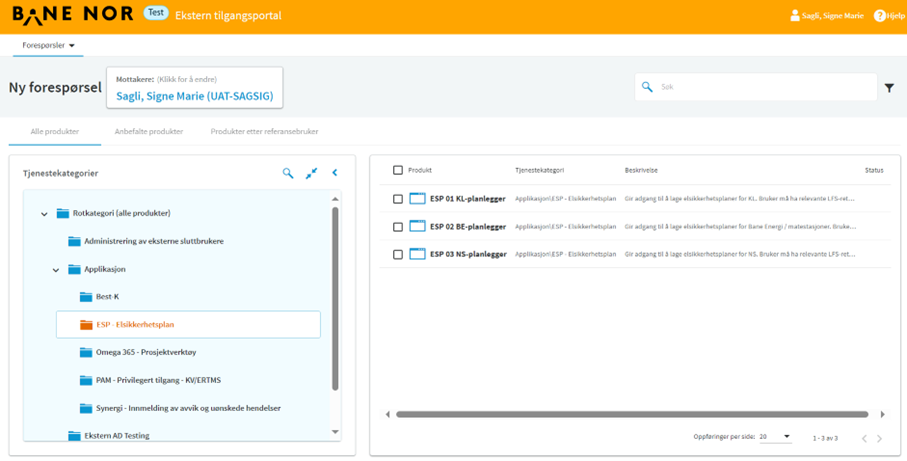Click the product icon of ESP 02 BE-planlegger
907x461 pixels.
click(x=417, y=226)
